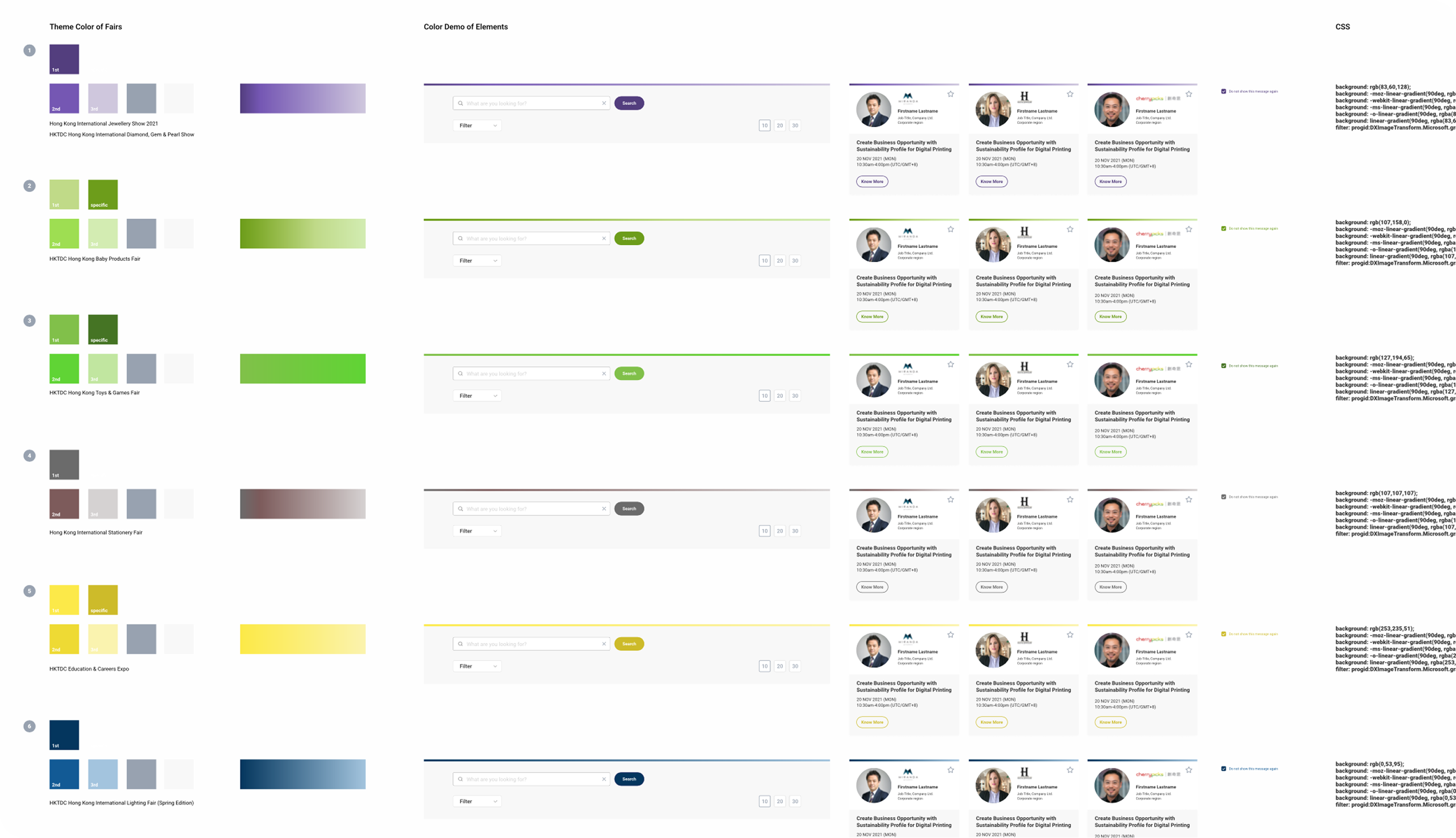
Task: Star the Miranda card in the navy blue row
Action: (x=950, y=770)
